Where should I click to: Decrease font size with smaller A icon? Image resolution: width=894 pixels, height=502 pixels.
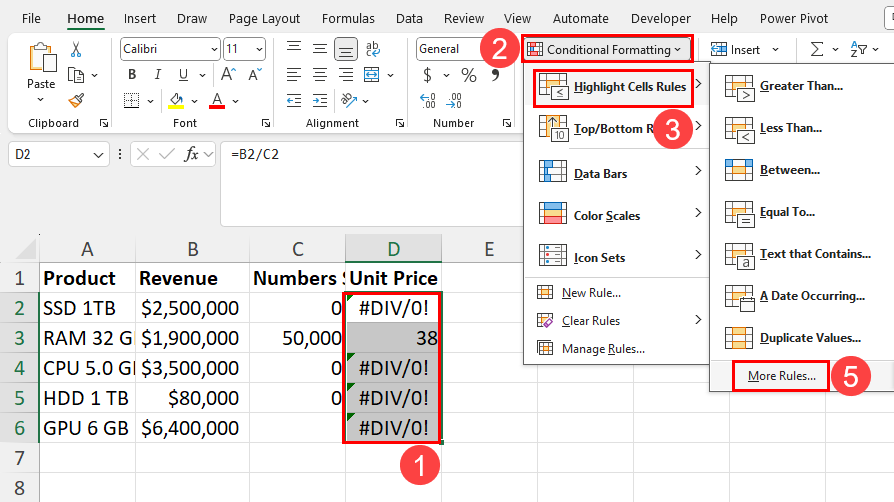pyautogui.click(x=255, y=74)
